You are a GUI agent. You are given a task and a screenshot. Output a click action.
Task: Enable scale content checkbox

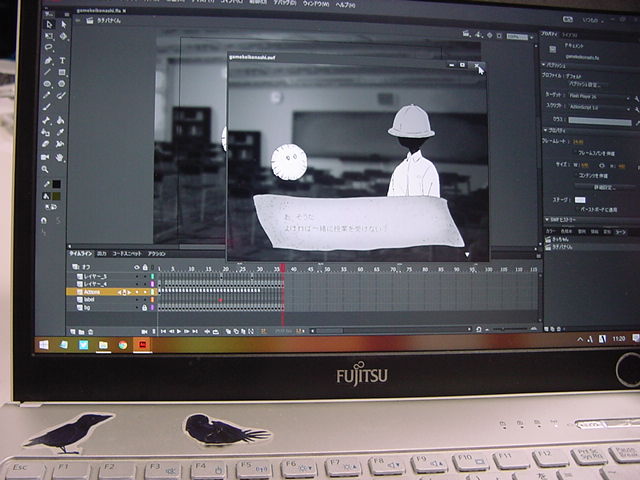(575, 175)
